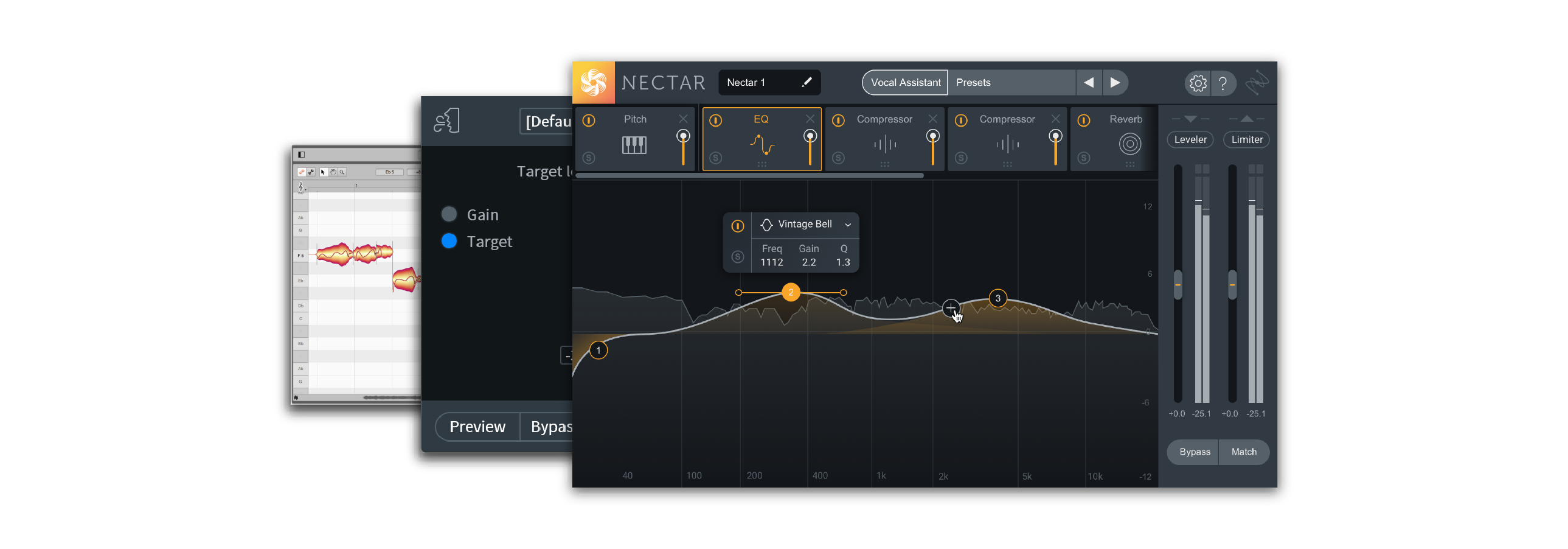This screenshot has width=1568, height=549.
Task: Open the Presets dropdown field
Action: pos(1010,83)
